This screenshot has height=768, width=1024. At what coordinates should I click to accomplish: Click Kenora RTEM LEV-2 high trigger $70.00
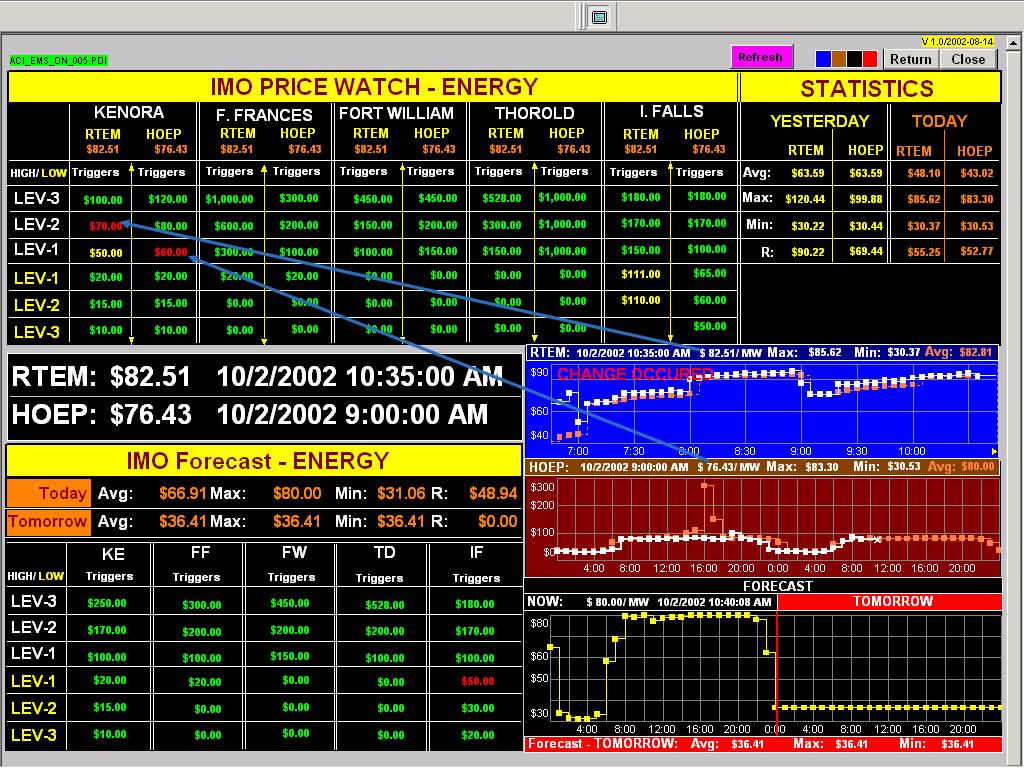(105, 226)
